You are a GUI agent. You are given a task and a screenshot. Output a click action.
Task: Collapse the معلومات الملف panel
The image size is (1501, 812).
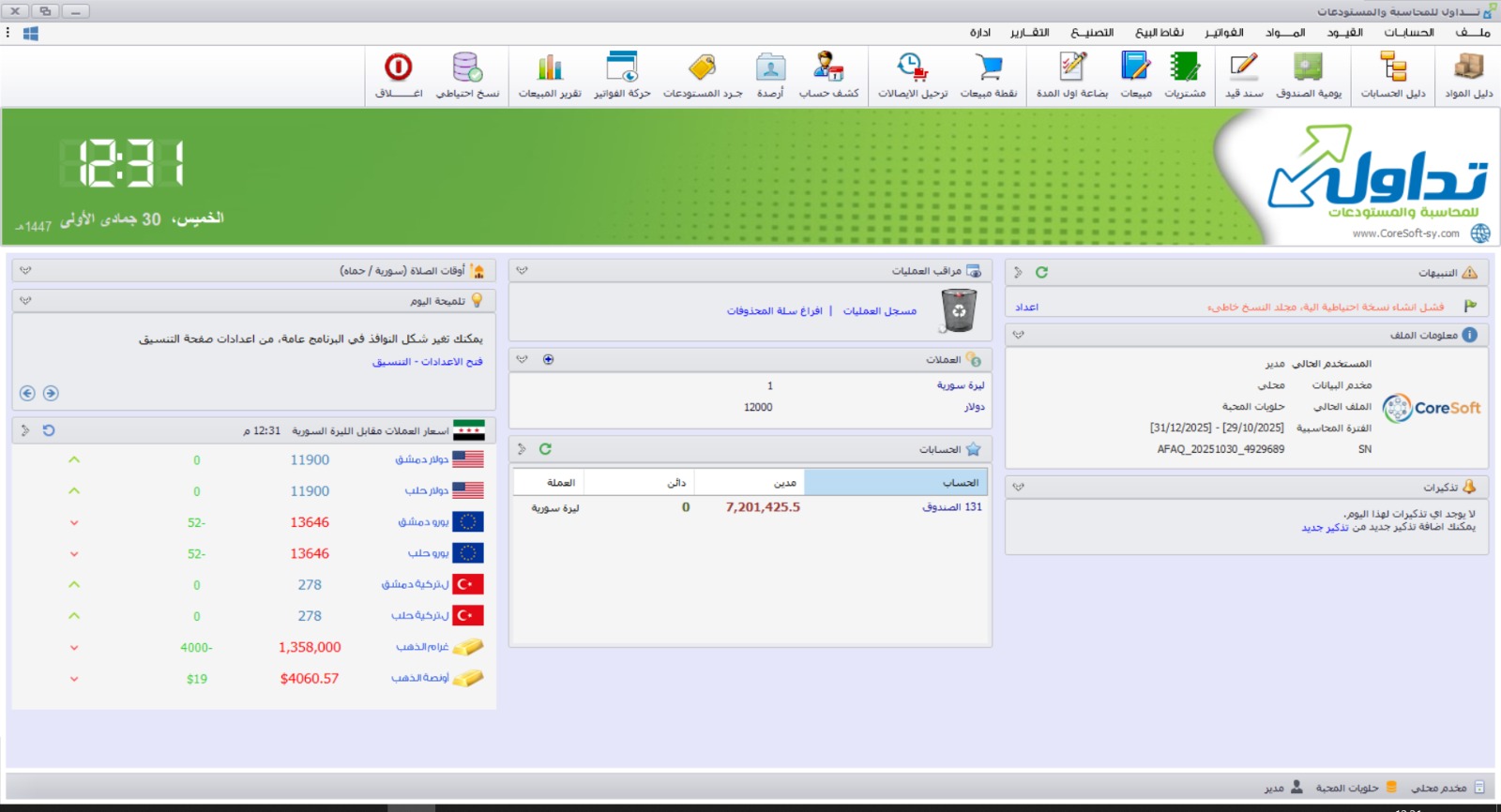[1019, 335]
